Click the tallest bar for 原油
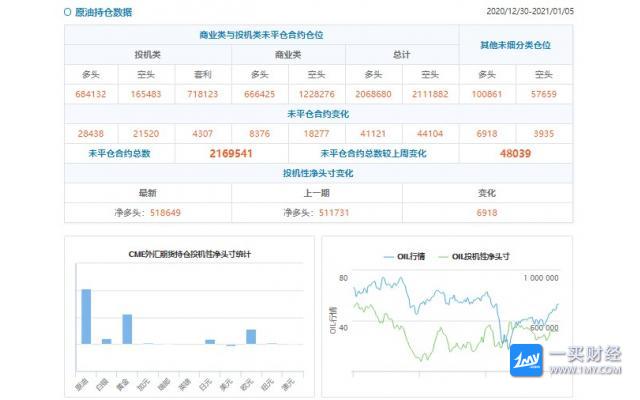The width and height of the screenshot is (640, 400). pyautogui.click(x=86, y=317)
